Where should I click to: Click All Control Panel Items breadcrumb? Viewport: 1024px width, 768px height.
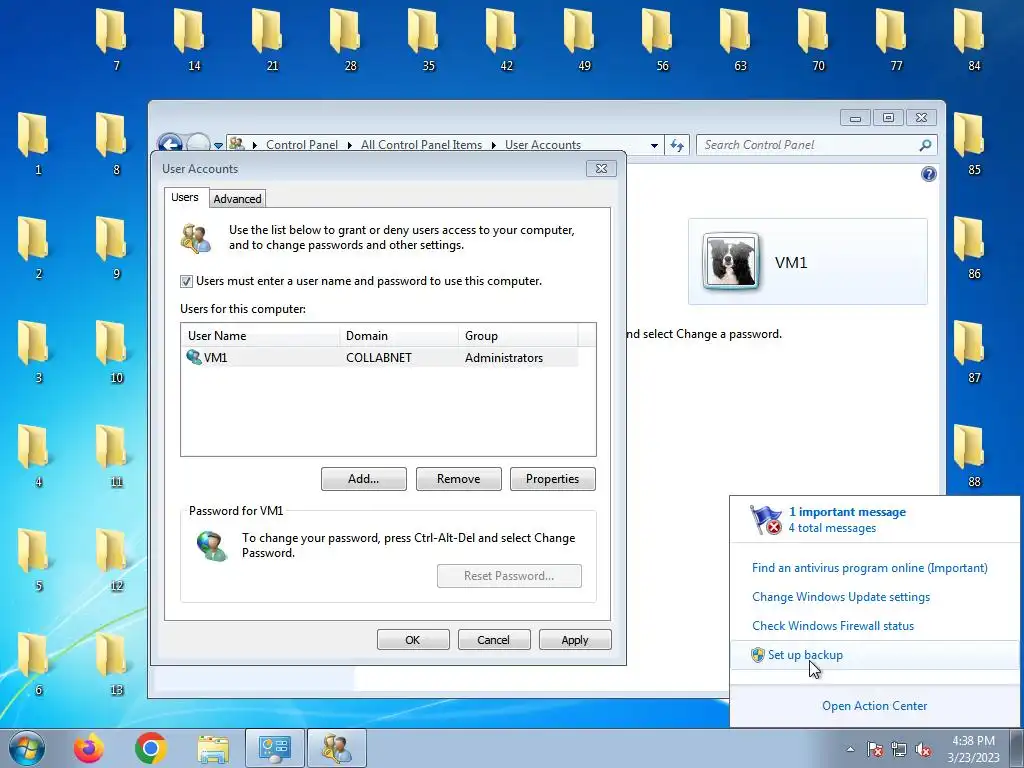point(421,145)
